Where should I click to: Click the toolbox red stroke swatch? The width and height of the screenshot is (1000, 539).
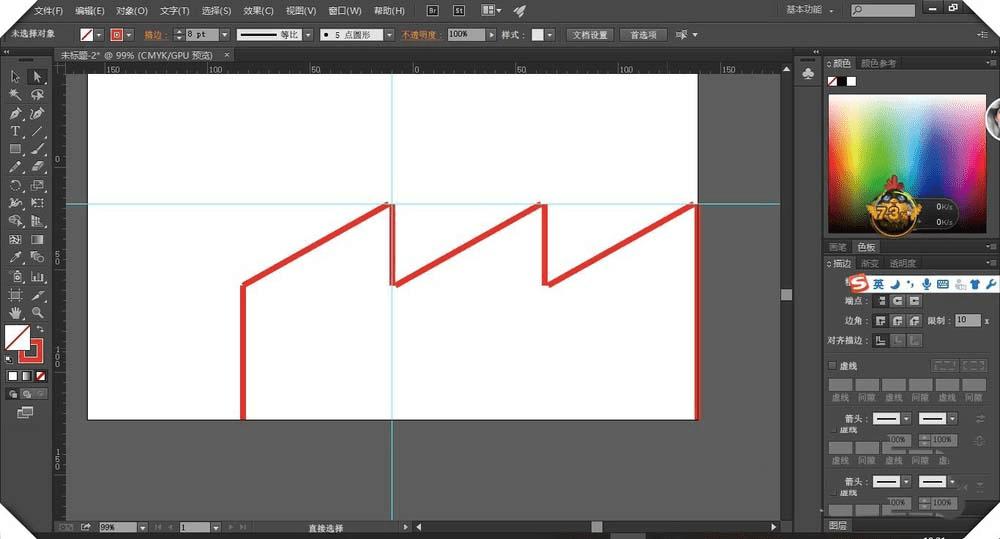click(x=32, y=351)
